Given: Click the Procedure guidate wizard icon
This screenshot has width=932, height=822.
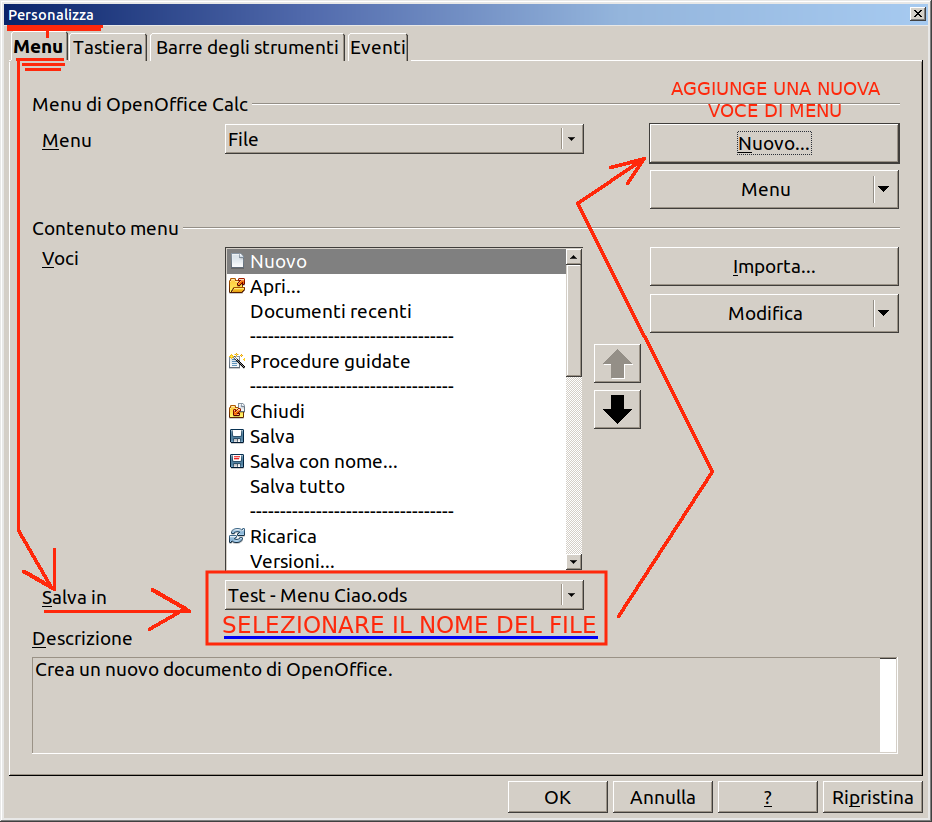Looking at the screenshot, I should [x=237, y=361].
